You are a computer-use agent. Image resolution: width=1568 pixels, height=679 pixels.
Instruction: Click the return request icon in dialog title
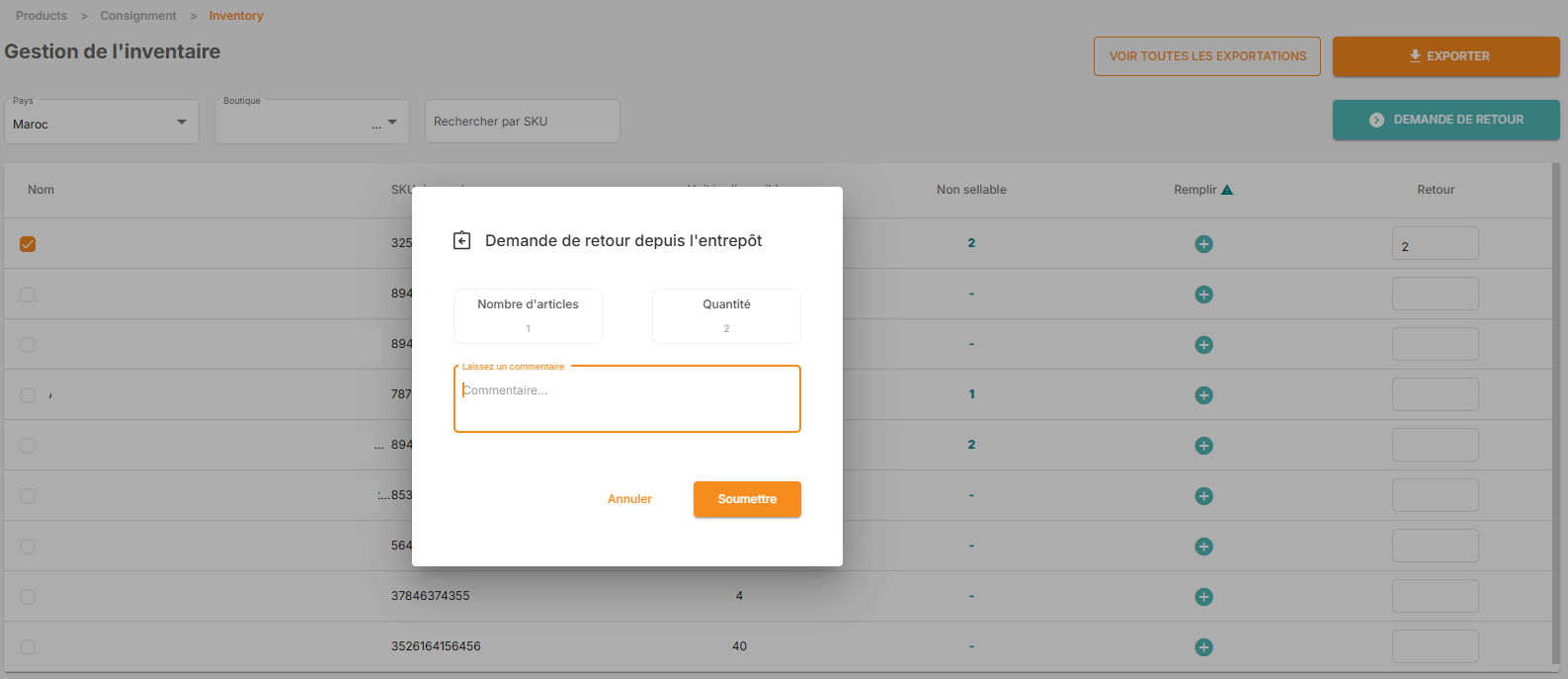(x=461, y=240)
